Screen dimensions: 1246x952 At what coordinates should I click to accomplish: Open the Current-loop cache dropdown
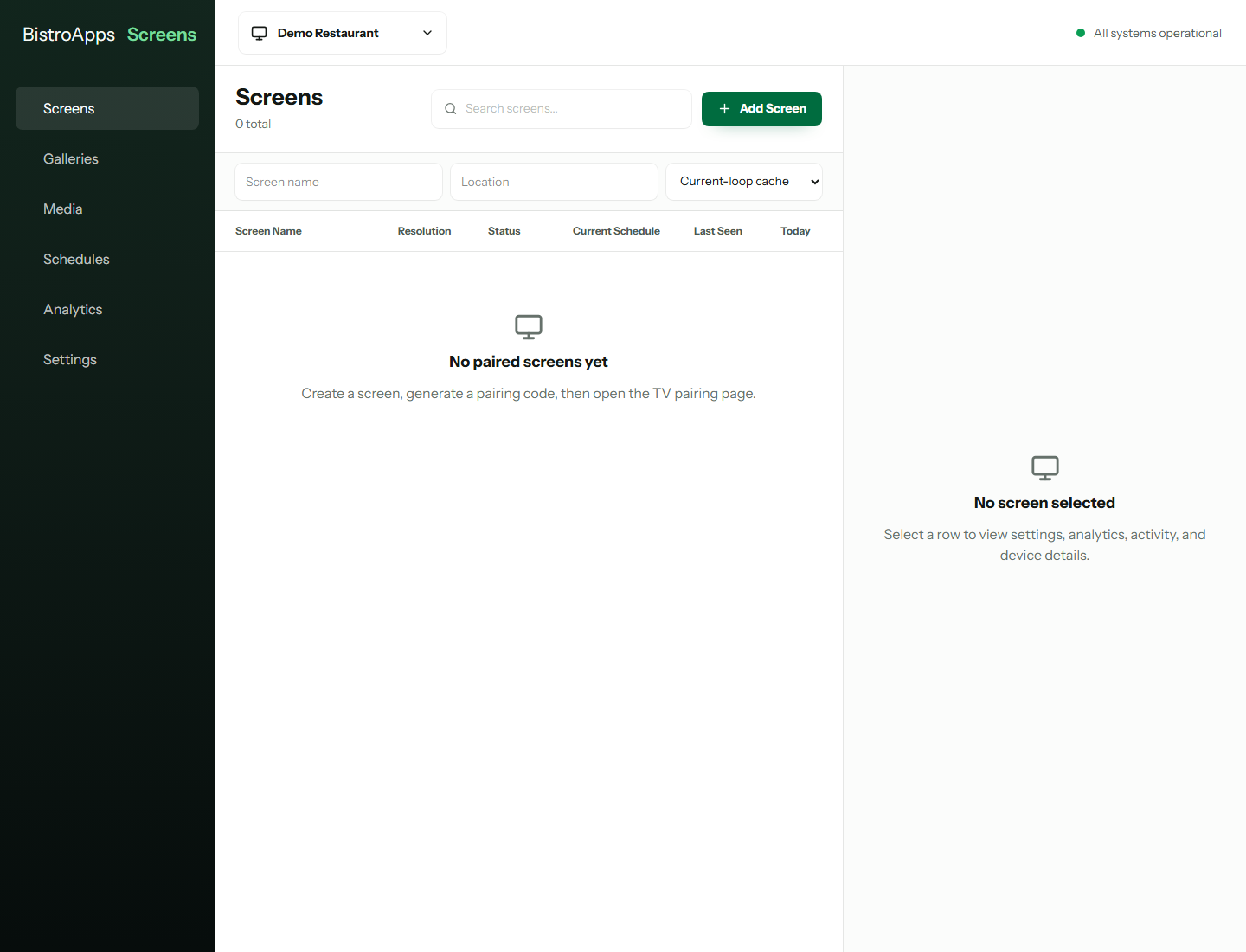tap(744, 182)
